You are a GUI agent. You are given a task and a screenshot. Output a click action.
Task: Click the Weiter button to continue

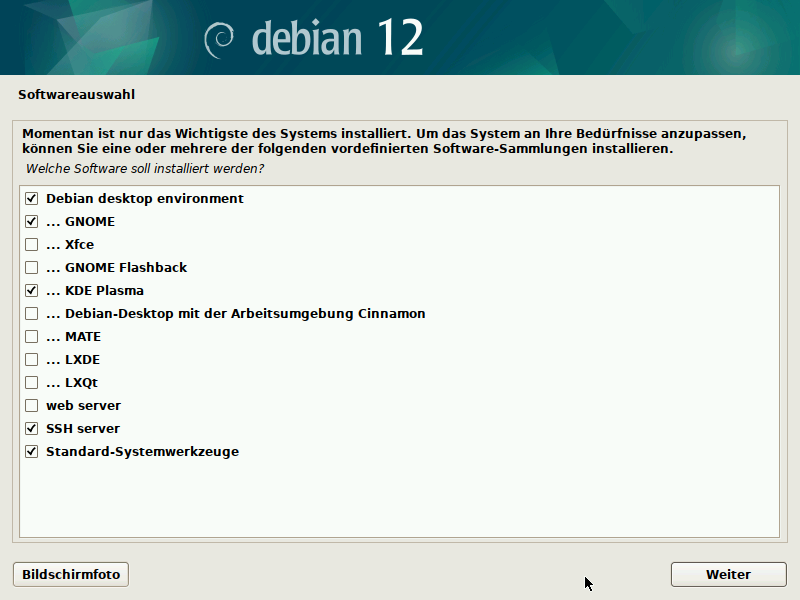(727, 575)
